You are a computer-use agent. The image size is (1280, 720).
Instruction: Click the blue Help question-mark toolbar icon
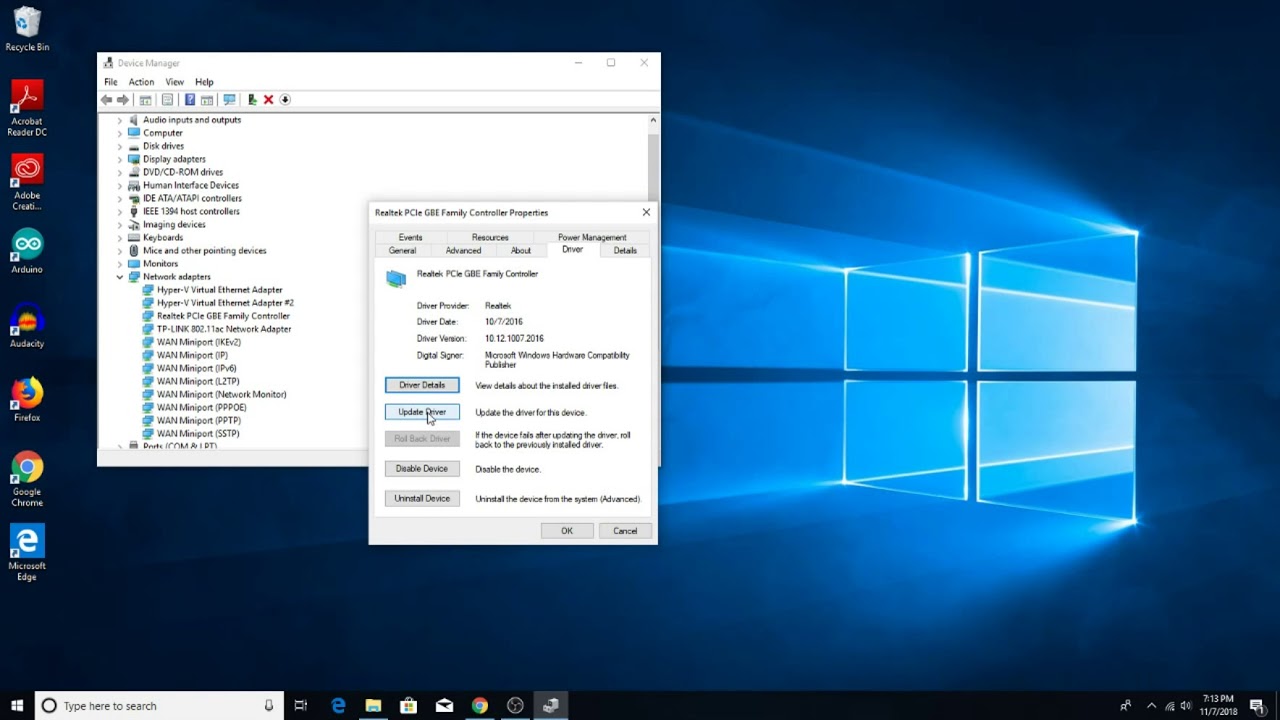pyautogui.click(x=189, y=100)
